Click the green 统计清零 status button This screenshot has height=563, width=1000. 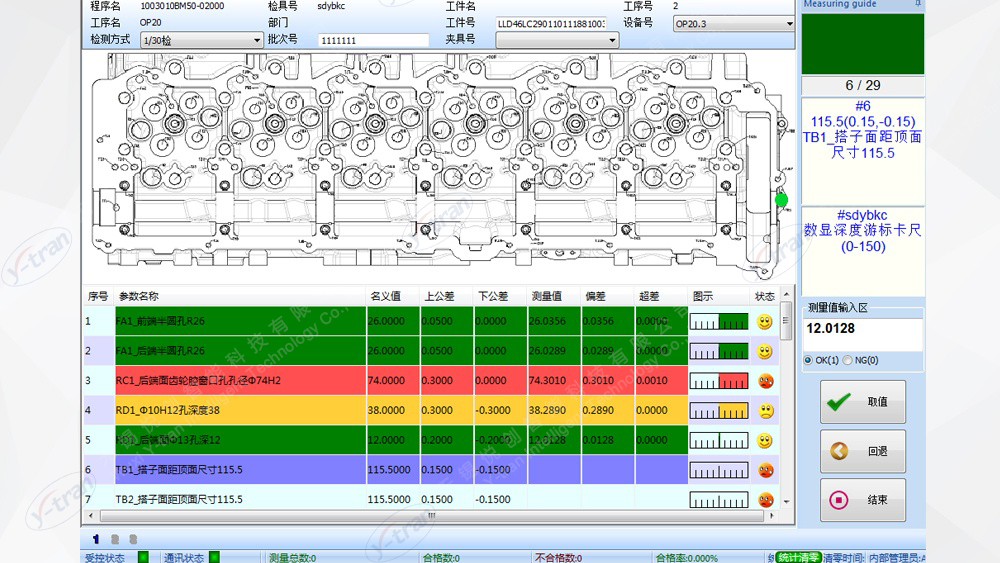[x=799, y=557]
